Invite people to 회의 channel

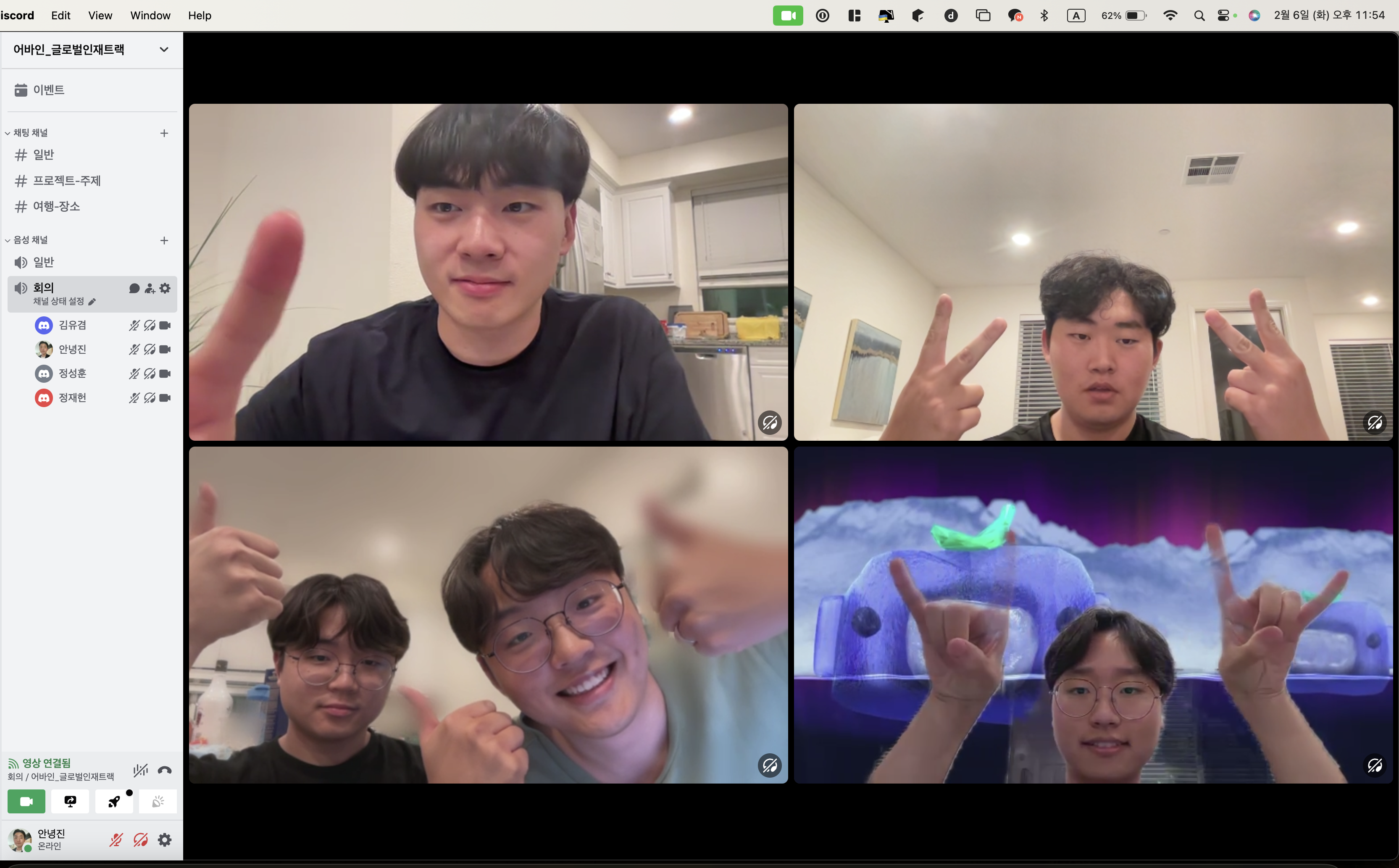tap(150, 288)
